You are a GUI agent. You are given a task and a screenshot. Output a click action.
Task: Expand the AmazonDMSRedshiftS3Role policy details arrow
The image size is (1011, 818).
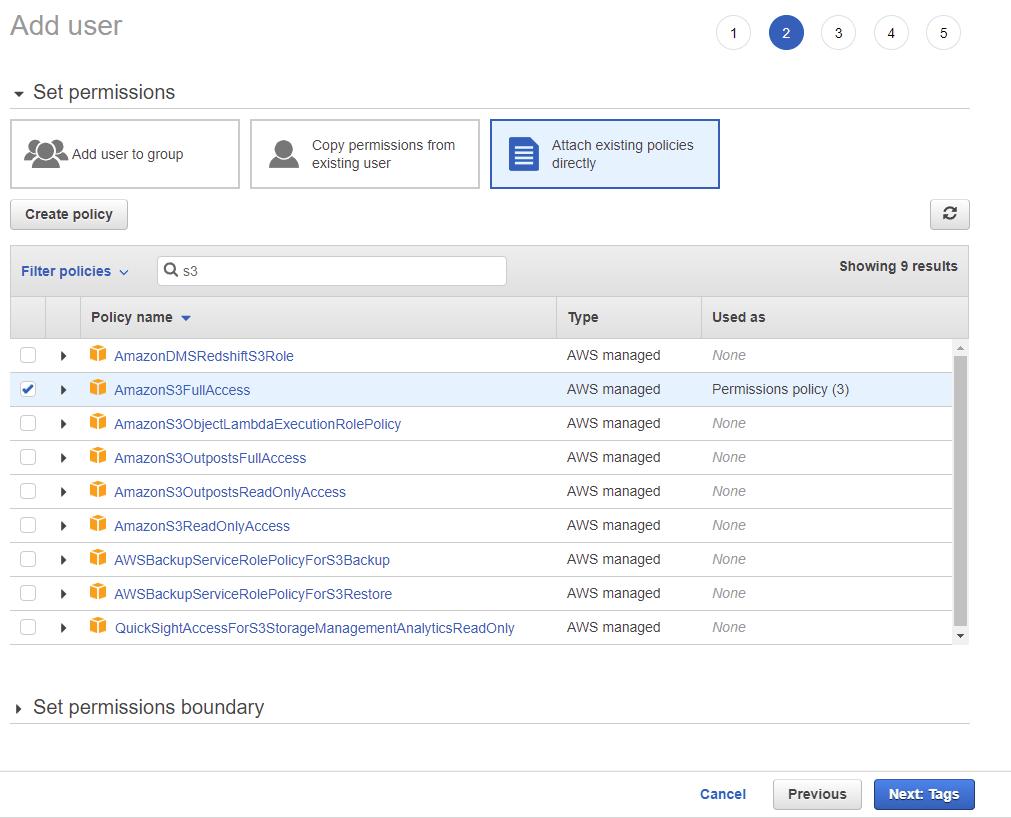(x=63, y=356)
